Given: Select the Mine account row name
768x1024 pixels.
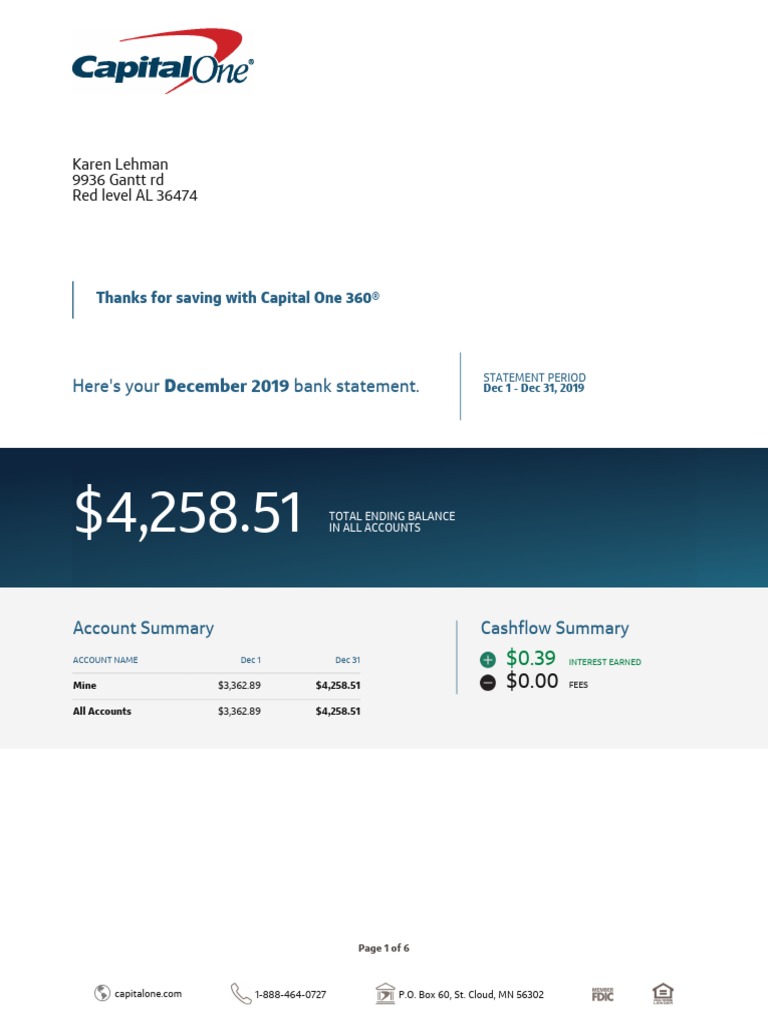Looking at the screenshot, I should [x=85, y=686].
